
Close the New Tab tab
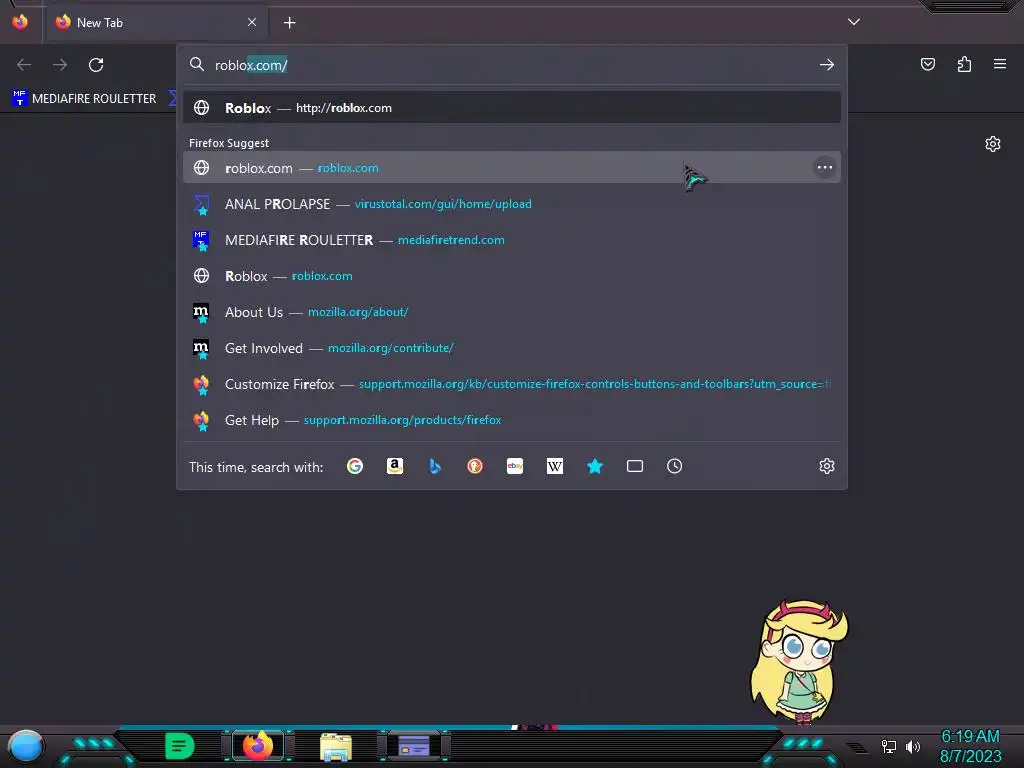click(252, 22)
